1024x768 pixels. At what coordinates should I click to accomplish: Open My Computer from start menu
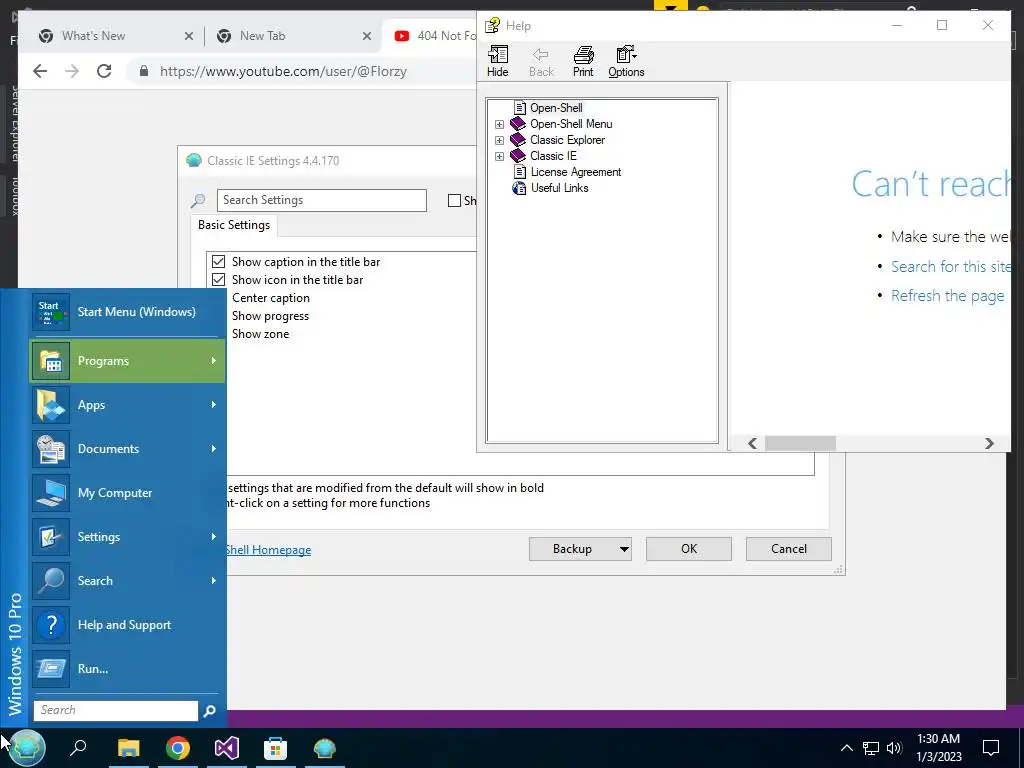coord(128,493)
